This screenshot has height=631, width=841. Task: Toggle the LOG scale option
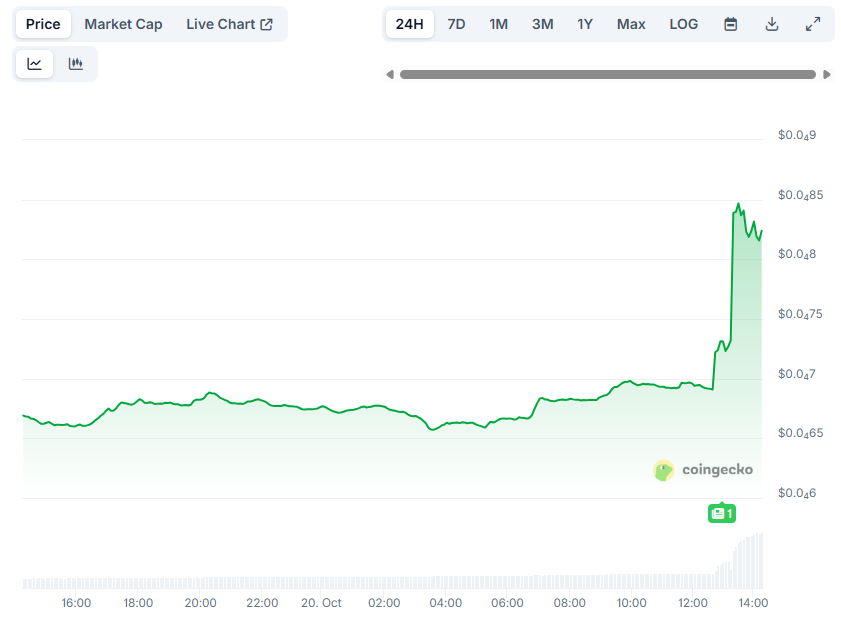tap(683, 23)
